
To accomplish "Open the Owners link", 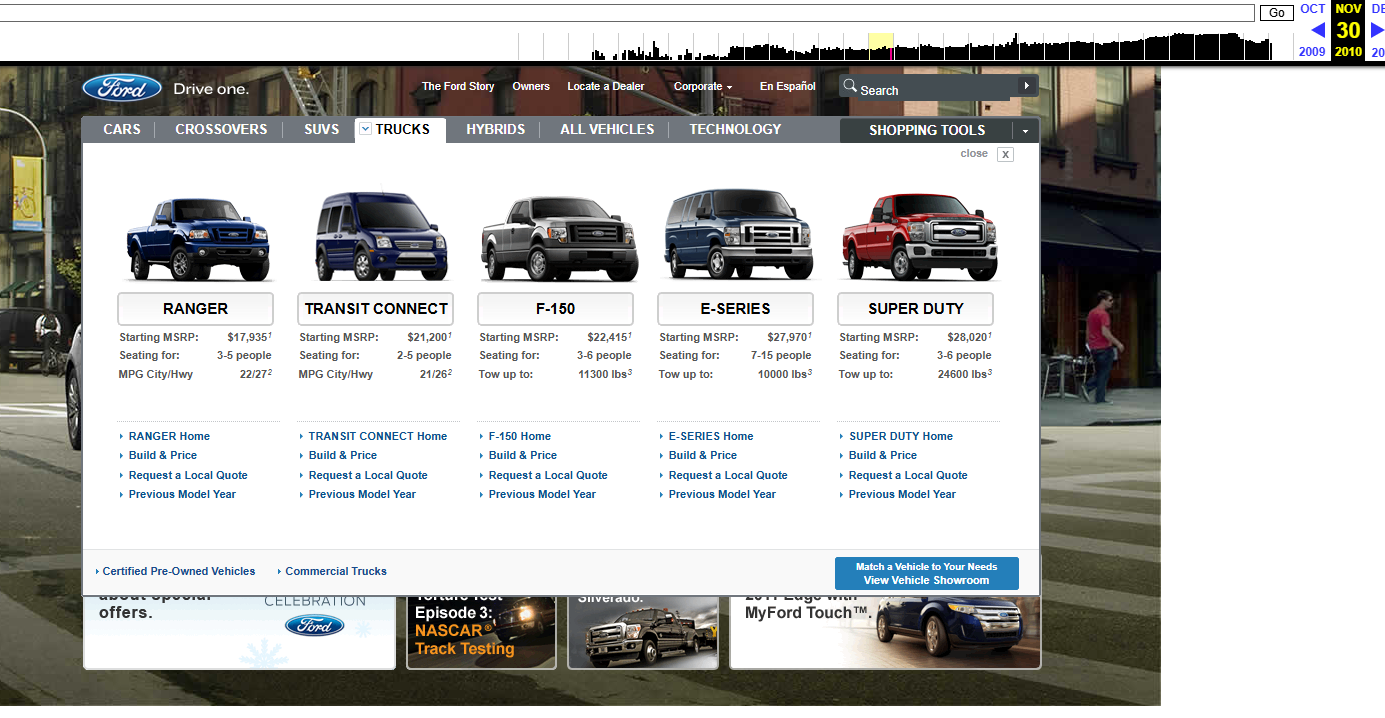I will 531,87.
